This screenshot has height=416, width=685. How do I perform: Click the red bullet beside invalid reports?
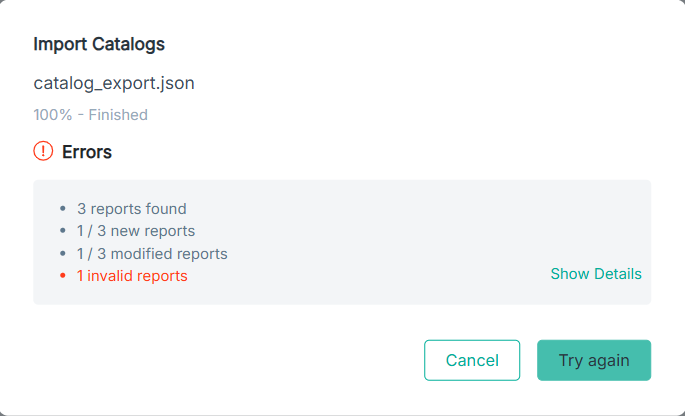(63, 276)
